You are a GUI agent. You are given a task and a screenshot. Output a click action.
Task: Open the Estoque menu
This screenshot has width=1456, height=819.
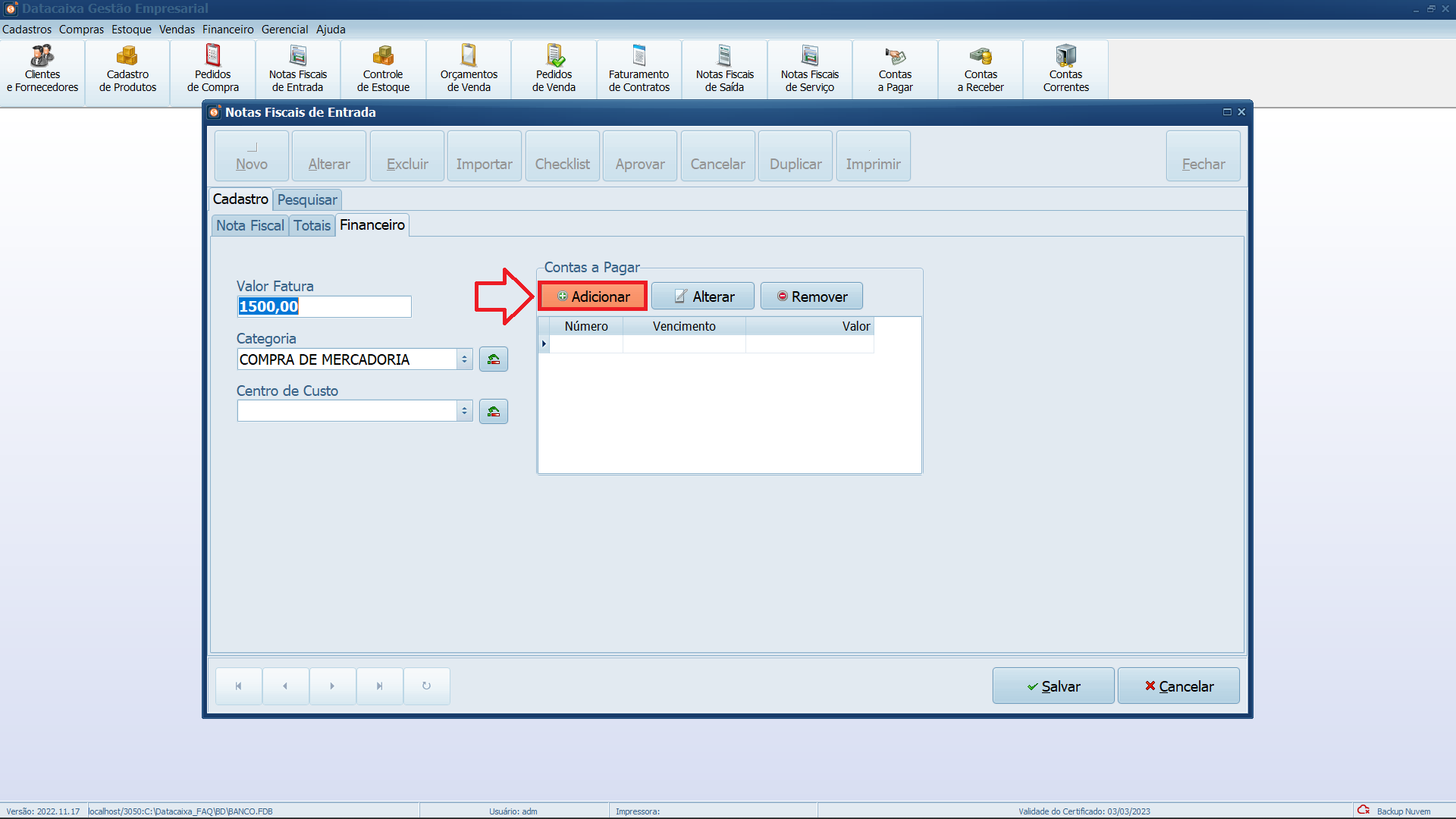(x=131, y=30)
